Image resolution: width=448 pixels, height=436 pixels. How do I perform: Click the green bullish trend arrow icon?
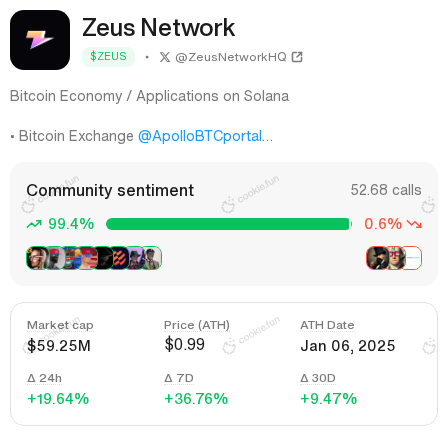[34, 224]
